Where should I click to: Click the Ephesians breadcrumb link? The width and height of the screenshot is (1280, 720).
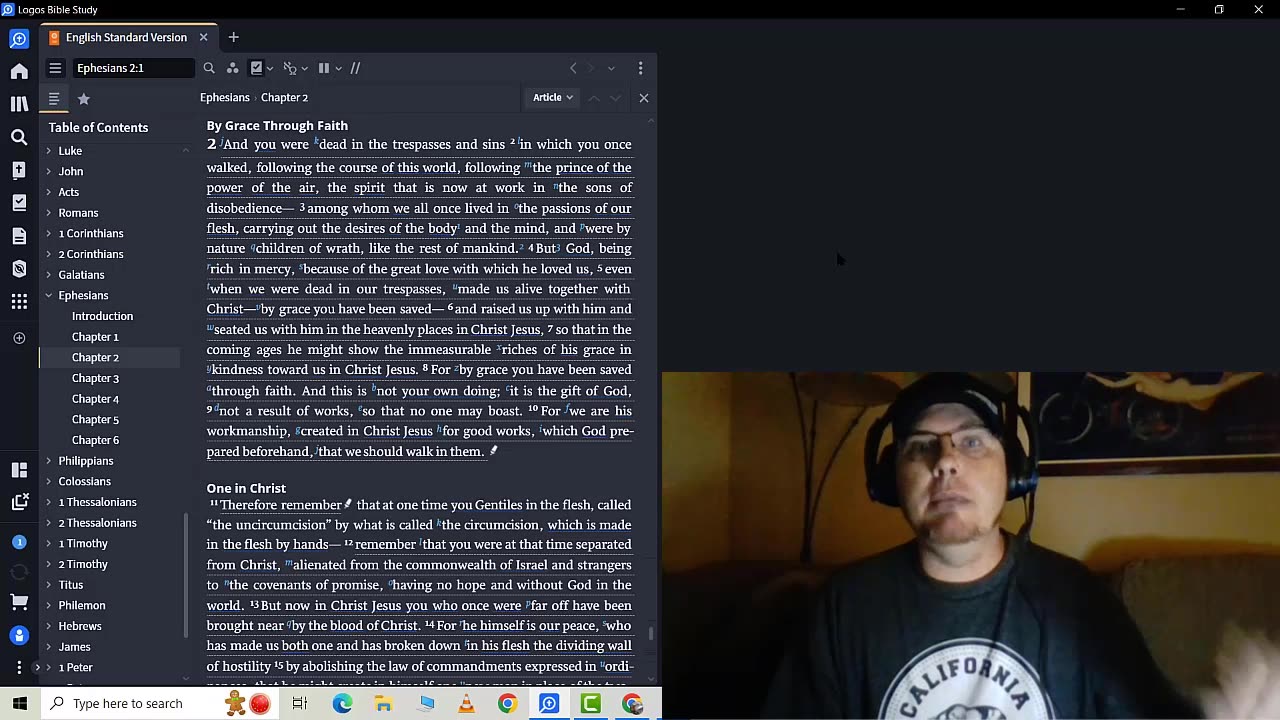pos(225,97)
